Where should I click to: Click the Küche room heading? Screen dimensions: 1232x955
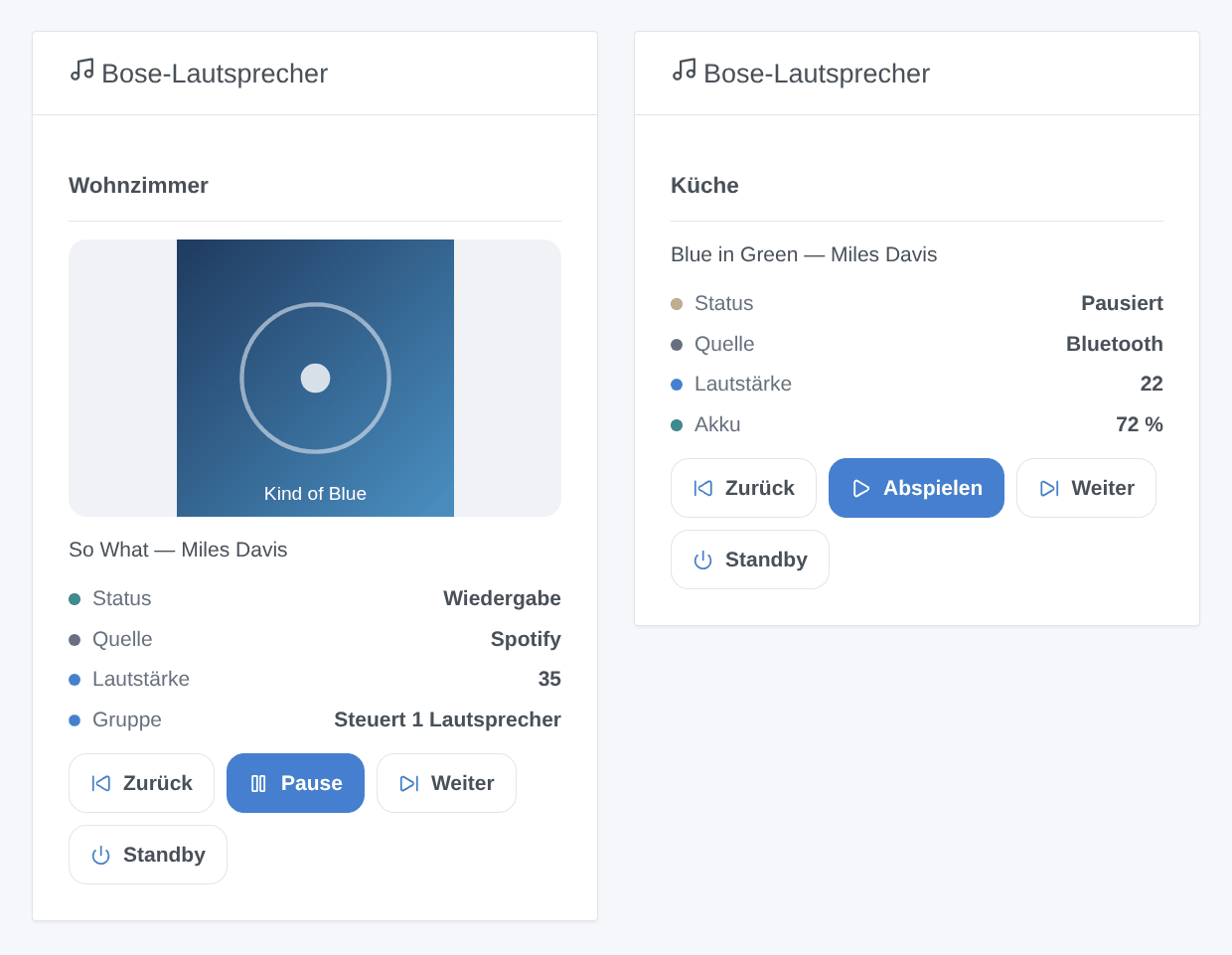click(704, 186)
